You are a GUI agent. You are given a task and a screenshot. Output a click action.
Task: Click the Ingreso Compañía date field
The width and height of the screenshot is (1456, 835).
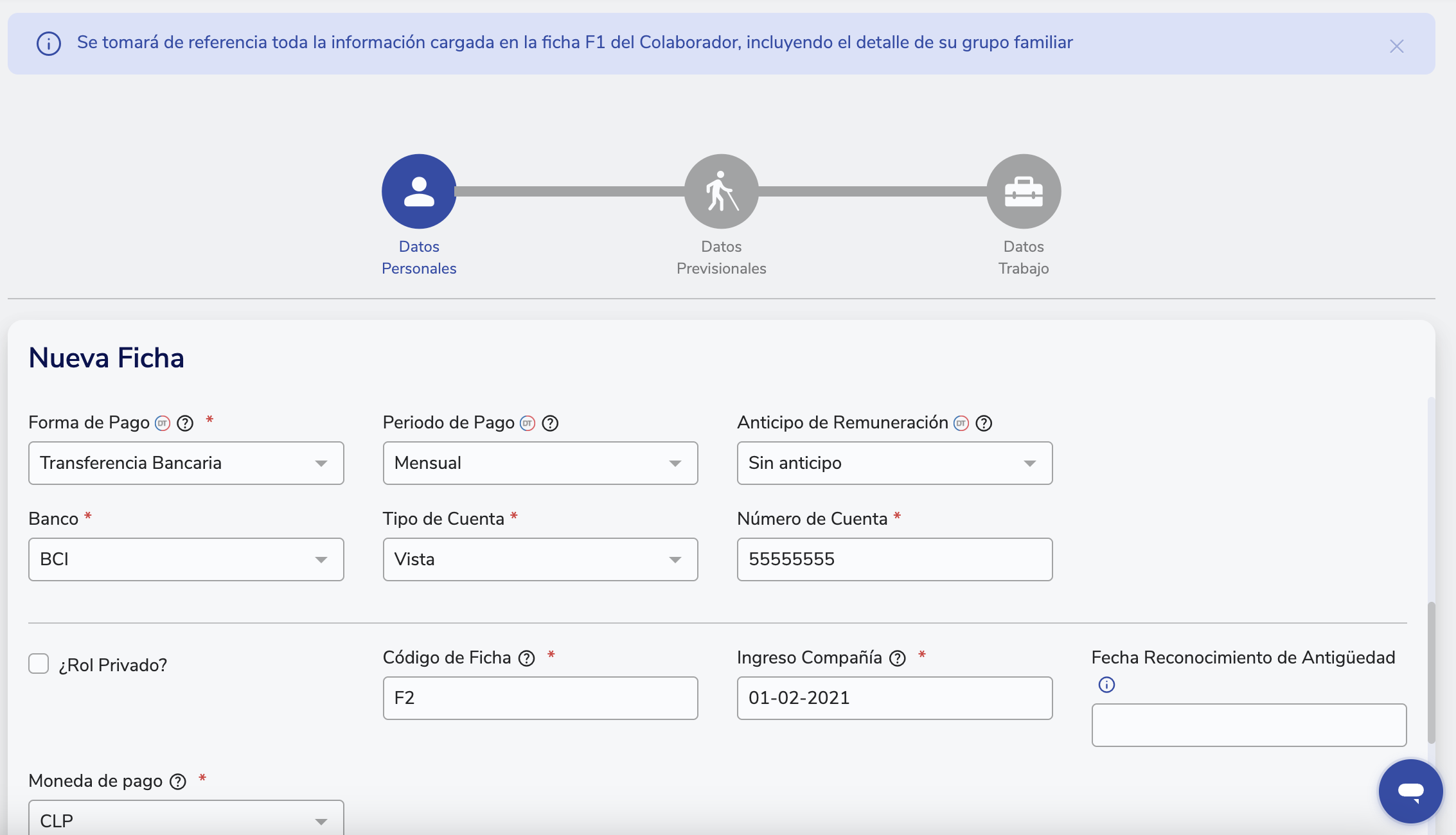pyautogui.click(x=894, y=698)
